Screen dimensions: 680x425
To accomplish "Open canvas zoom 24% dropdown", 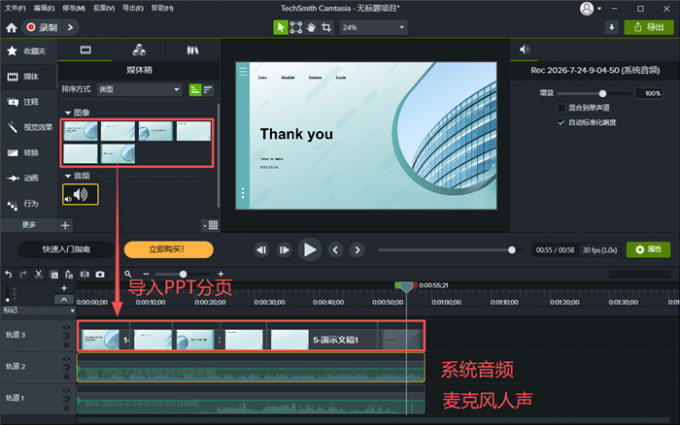I will [373, 27].
